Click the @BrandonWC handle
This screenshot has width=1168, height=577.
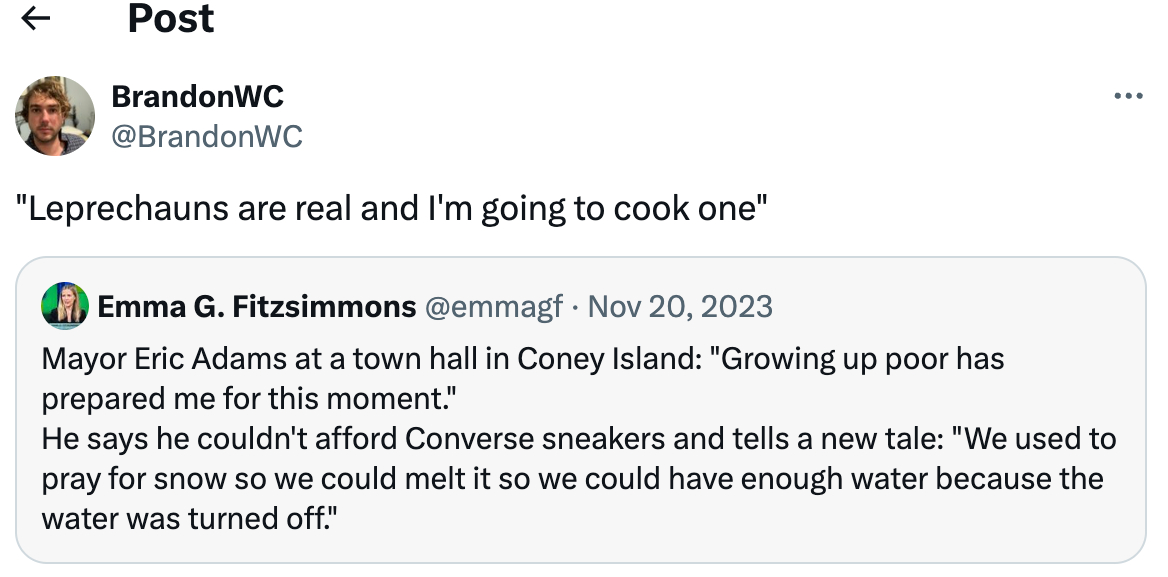click(x=206, y=135)
